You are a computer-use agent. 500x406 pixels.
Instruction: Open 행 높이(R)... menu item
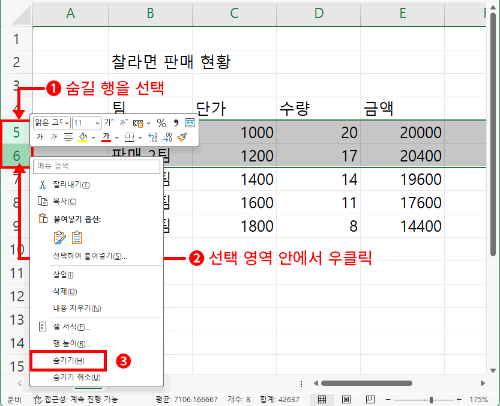96,343
